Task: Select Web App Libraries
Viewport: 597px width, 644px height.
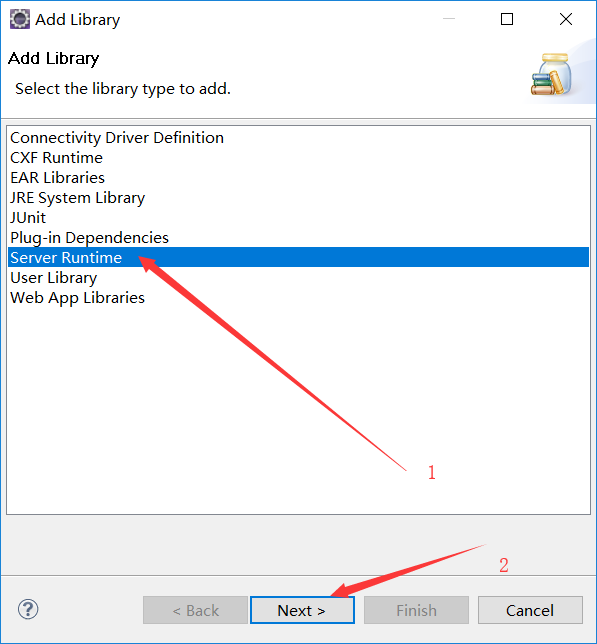Action: (x=298, y=298)
